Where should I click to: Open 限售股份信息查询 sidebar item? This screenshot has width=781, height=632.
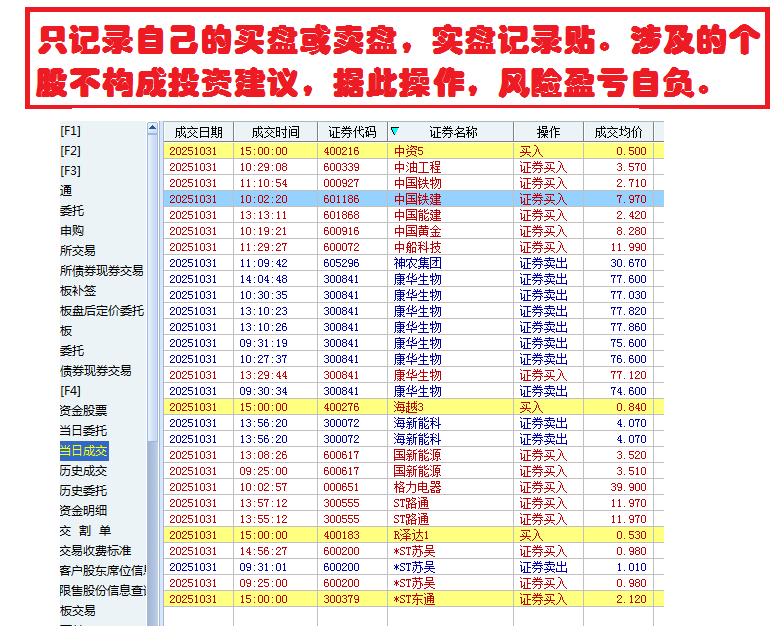(103, 591)
